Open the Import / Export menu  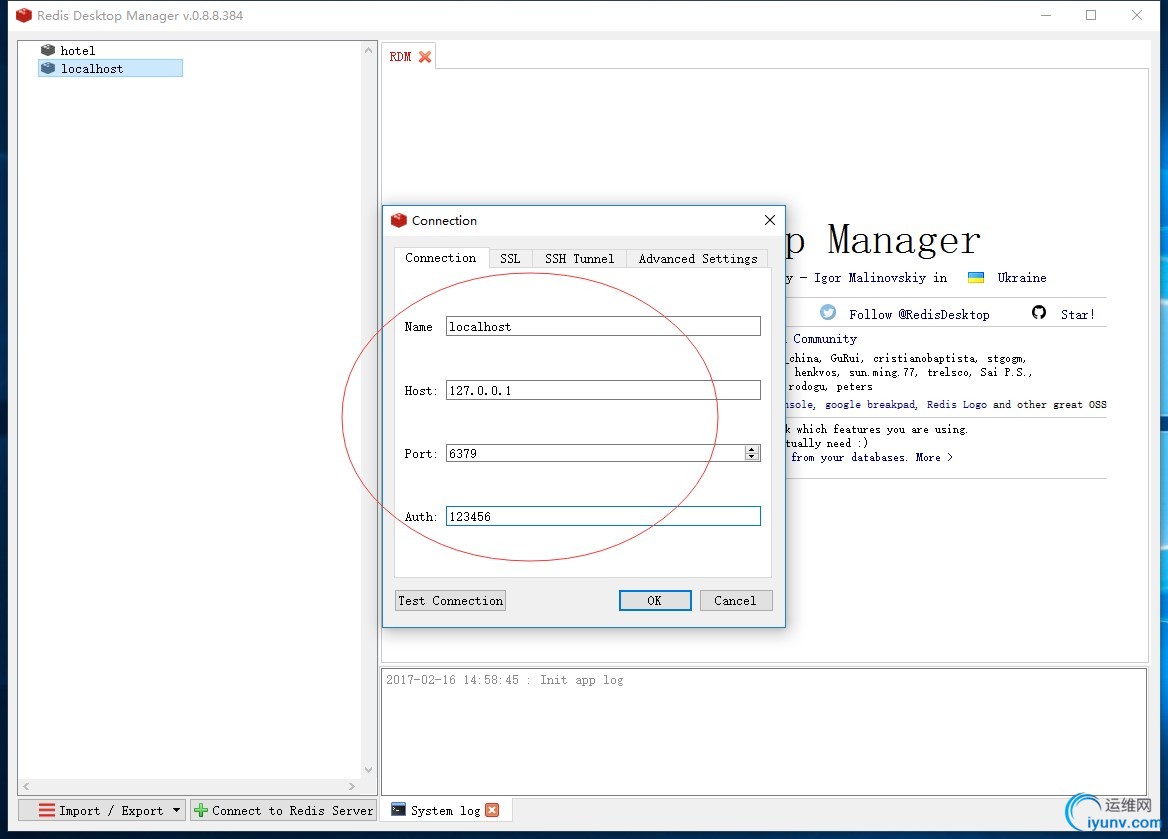point(102,811)
